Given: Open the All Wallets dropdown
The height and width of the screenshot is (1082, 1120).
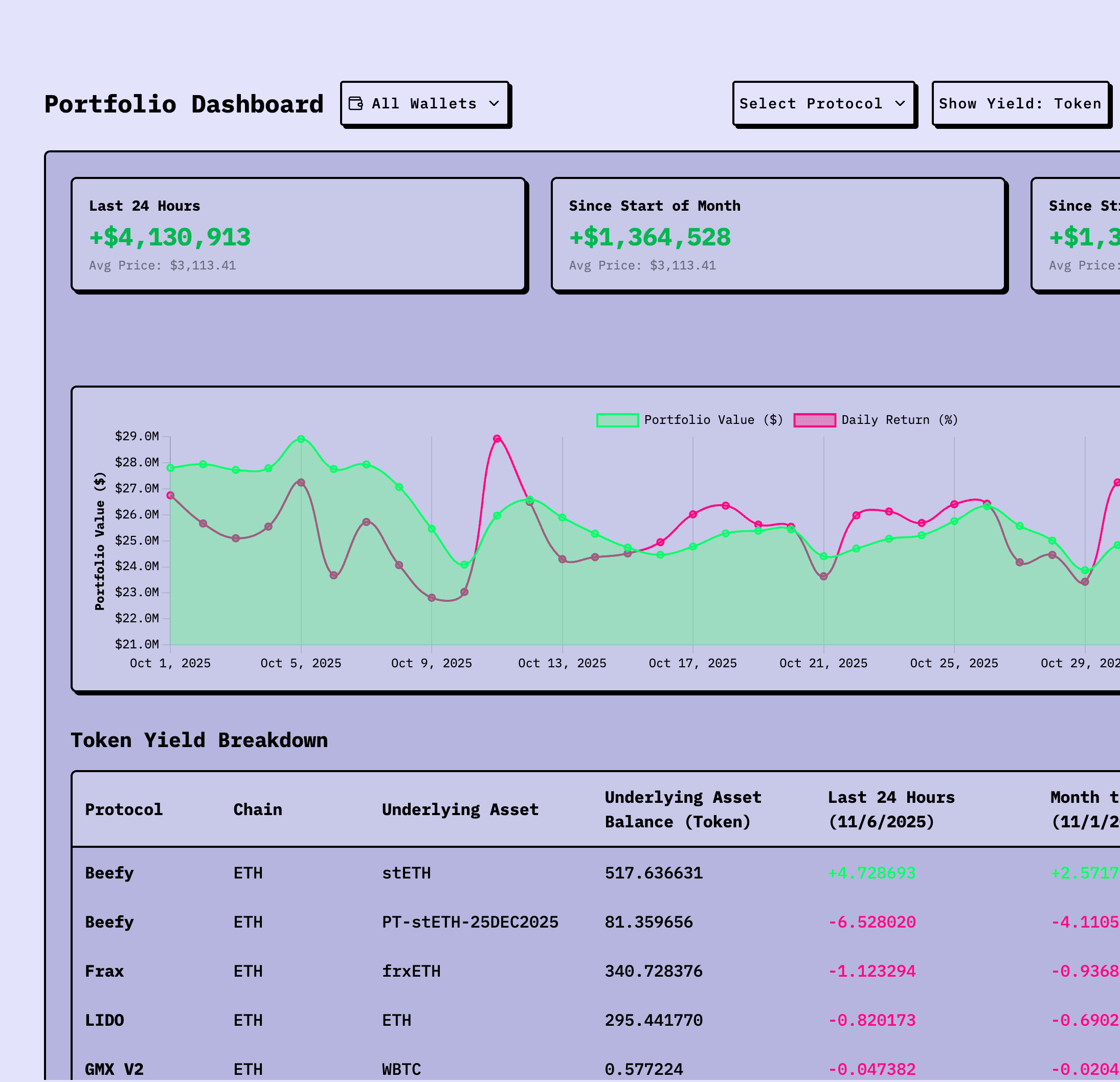Looking at the screenshot, I should click(x=425, y=103).
